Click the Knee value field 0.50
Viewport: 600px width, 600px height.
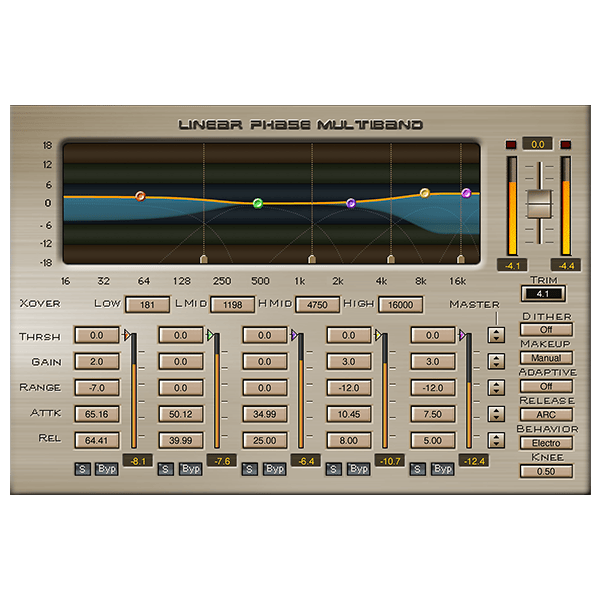[546, 471]
